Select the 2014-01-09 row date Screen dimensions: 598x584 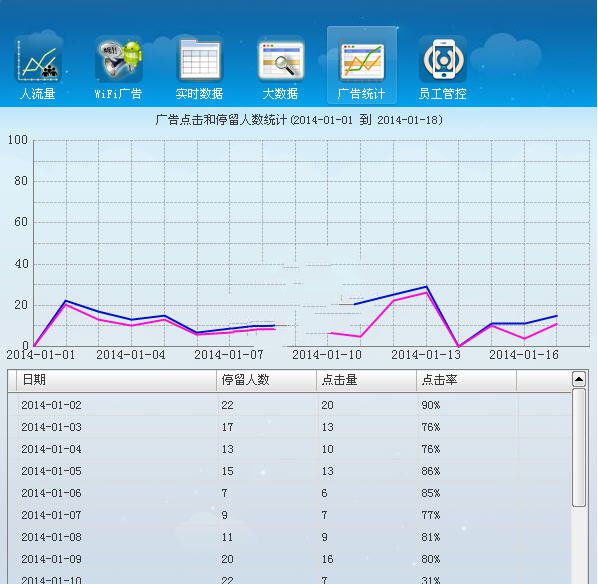[x=51, y=559]
